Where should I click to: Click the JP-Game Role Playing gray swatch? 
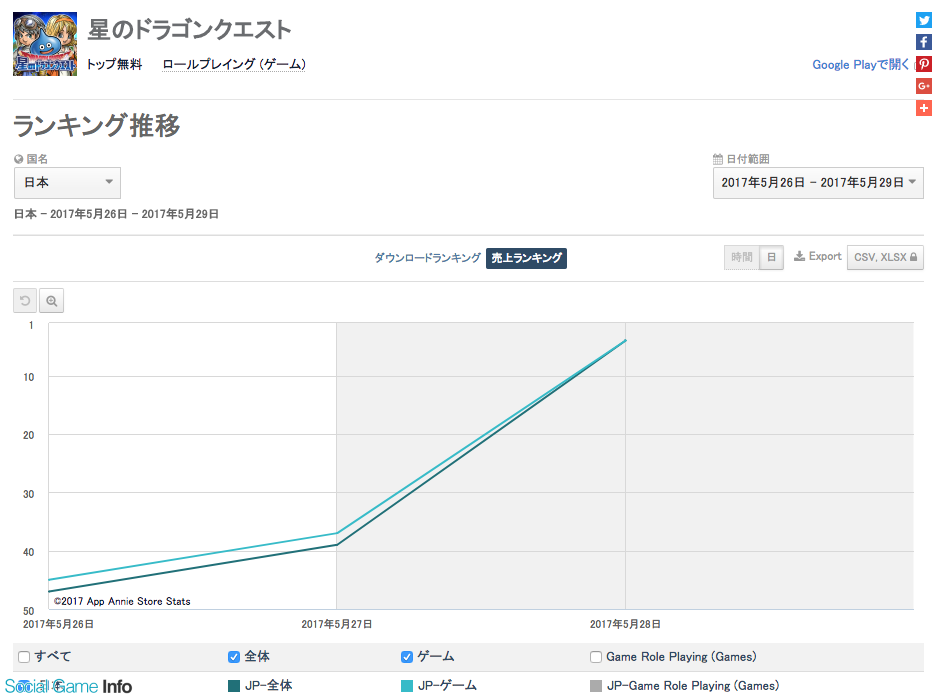coord(596,686)
